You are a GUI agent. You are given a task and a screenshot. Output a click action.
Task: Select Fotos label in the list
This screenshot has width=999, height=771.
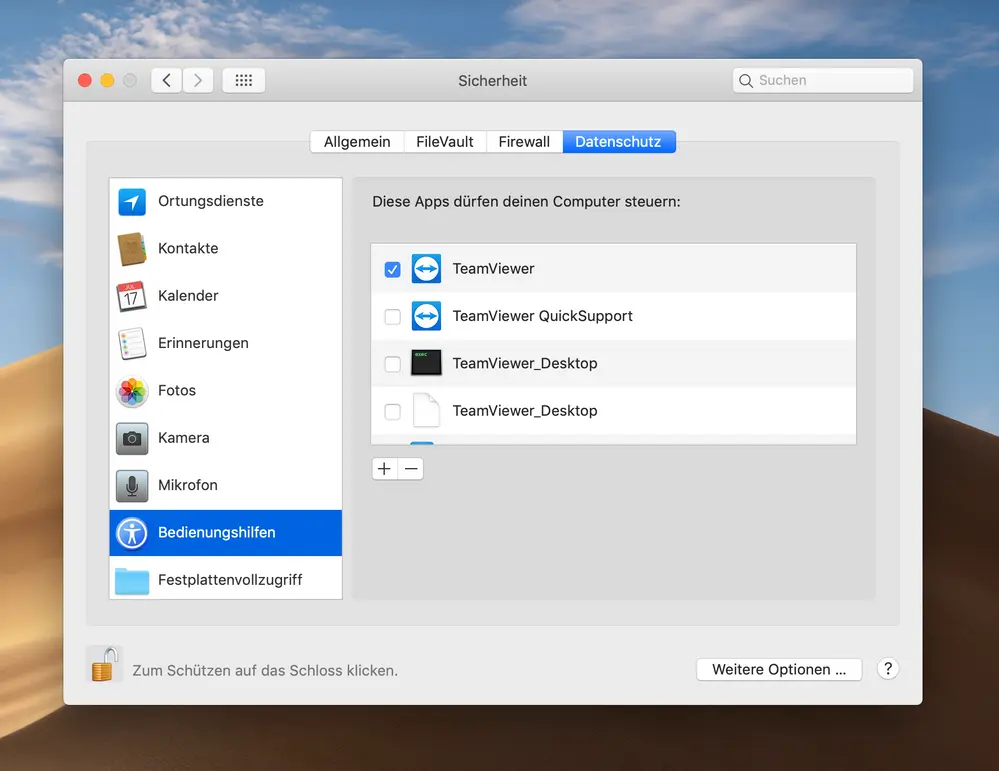(x=176, y=391)
